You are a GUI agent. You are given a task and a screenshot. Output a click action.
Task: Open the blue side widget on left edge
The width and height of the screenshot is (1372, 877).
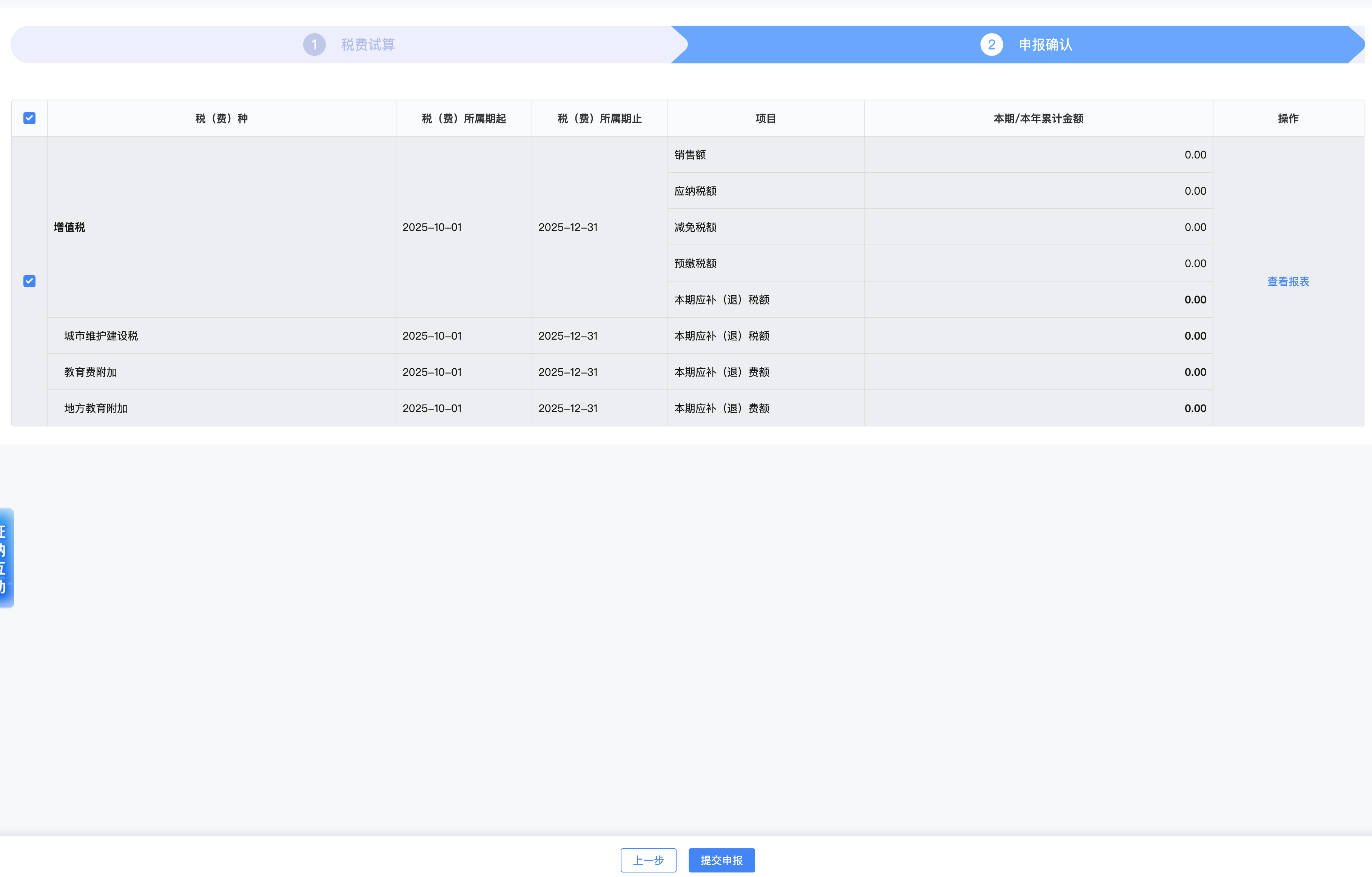6,558
